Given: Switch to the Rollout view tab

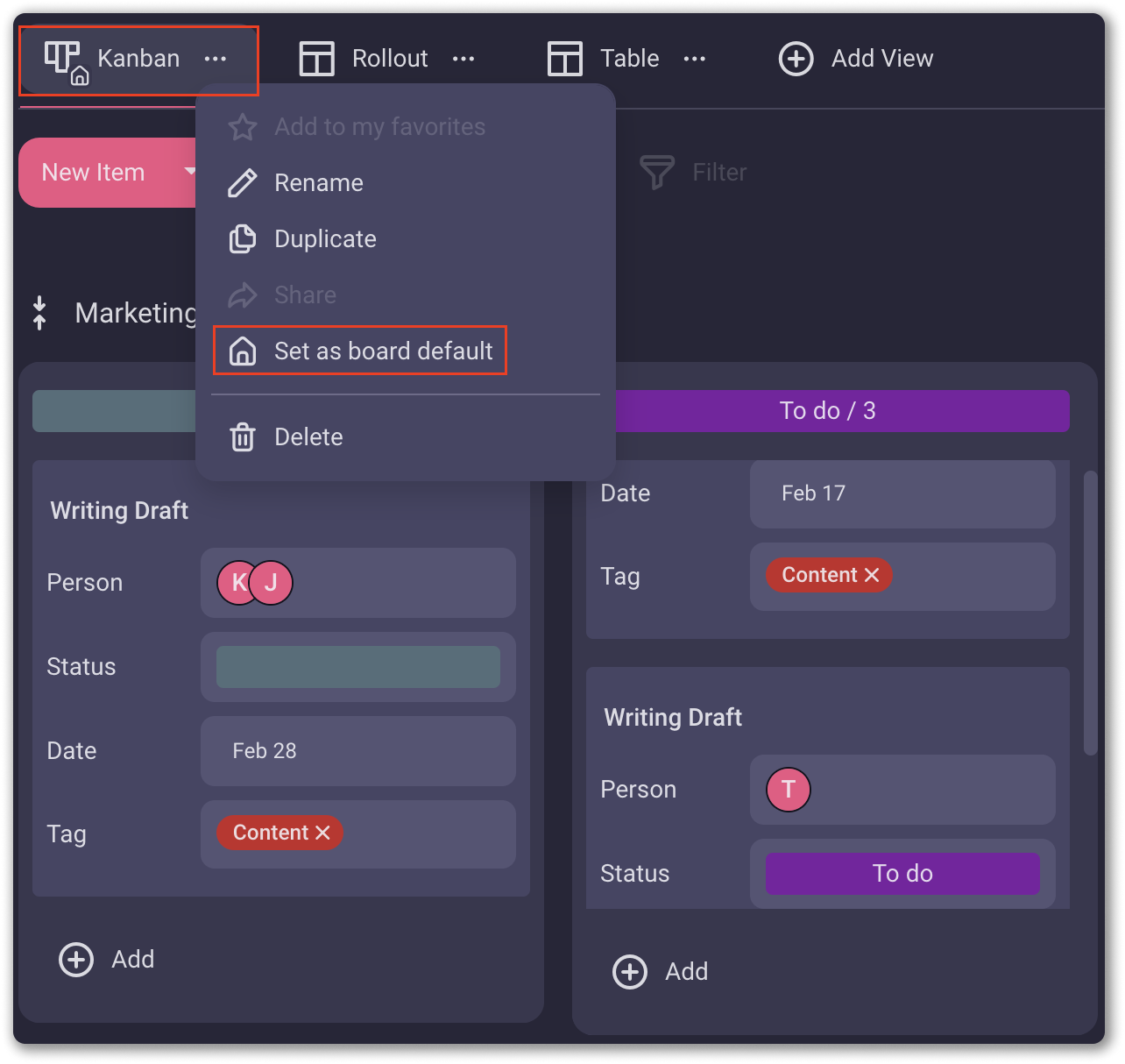Looking at the screenshot, I should pos(389,59).
